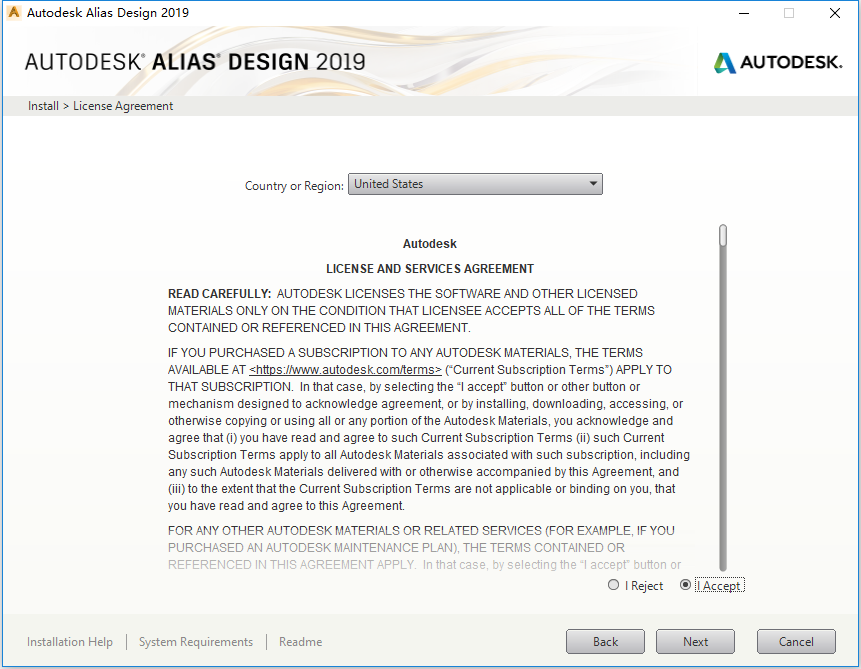This screenshot has height=669, width=861.
Task: Click the Back button
Action: (605, 642)
